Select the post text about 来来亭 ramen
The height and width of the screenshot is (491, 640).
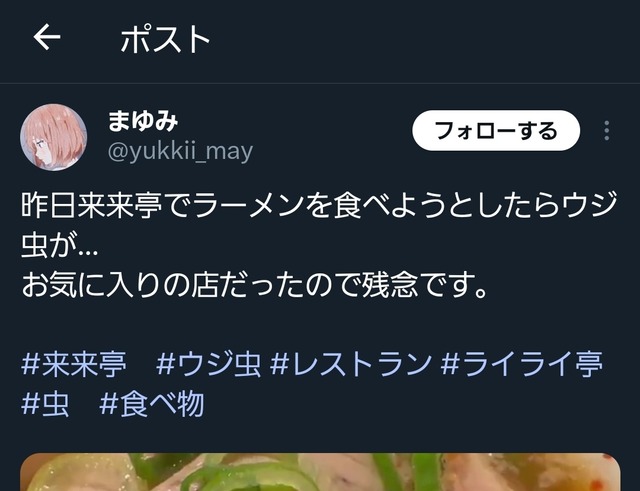point(319,244)
